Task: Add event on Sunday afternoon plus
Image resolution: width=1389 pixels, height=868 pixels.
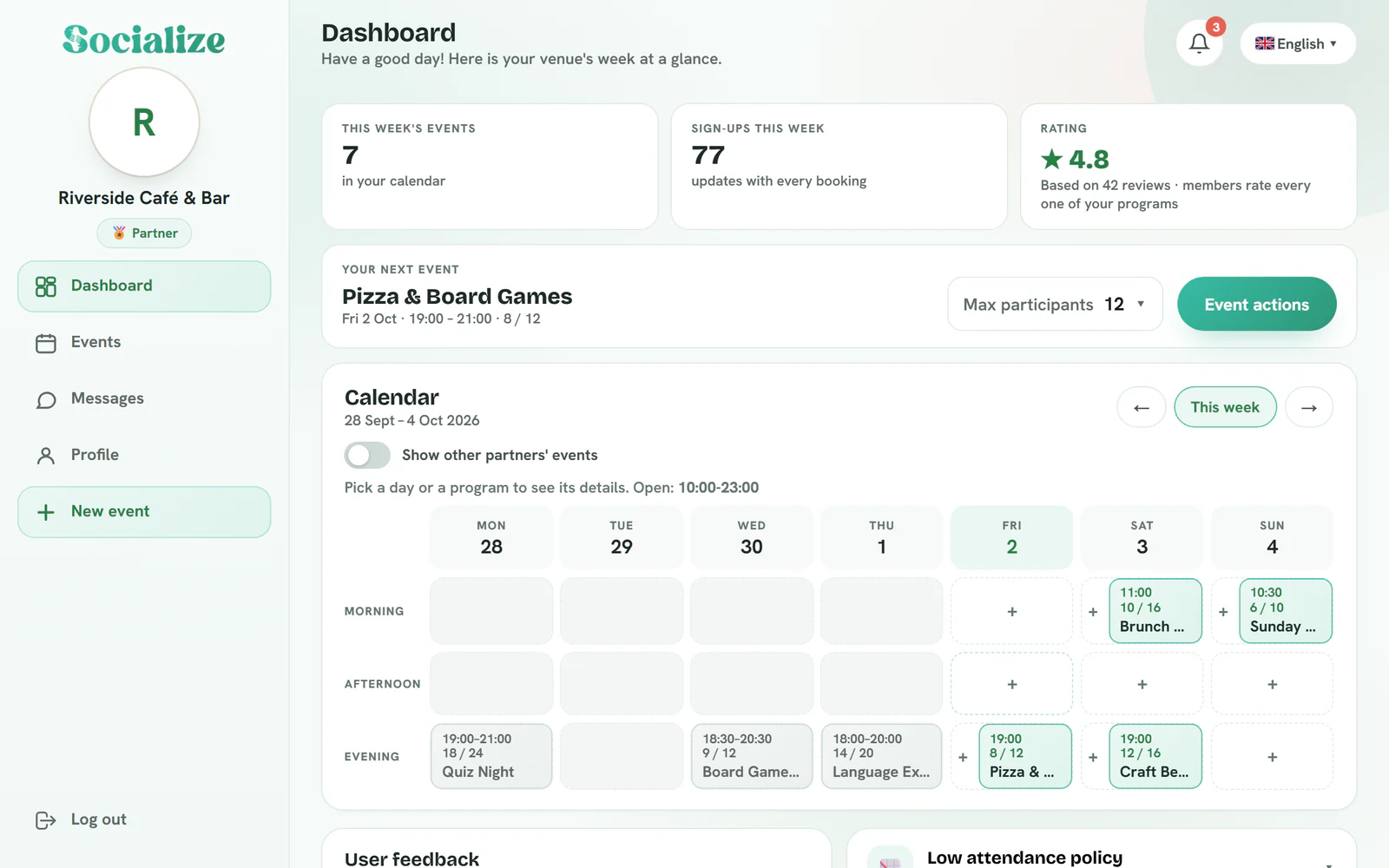Action: tap(1273, 684)
